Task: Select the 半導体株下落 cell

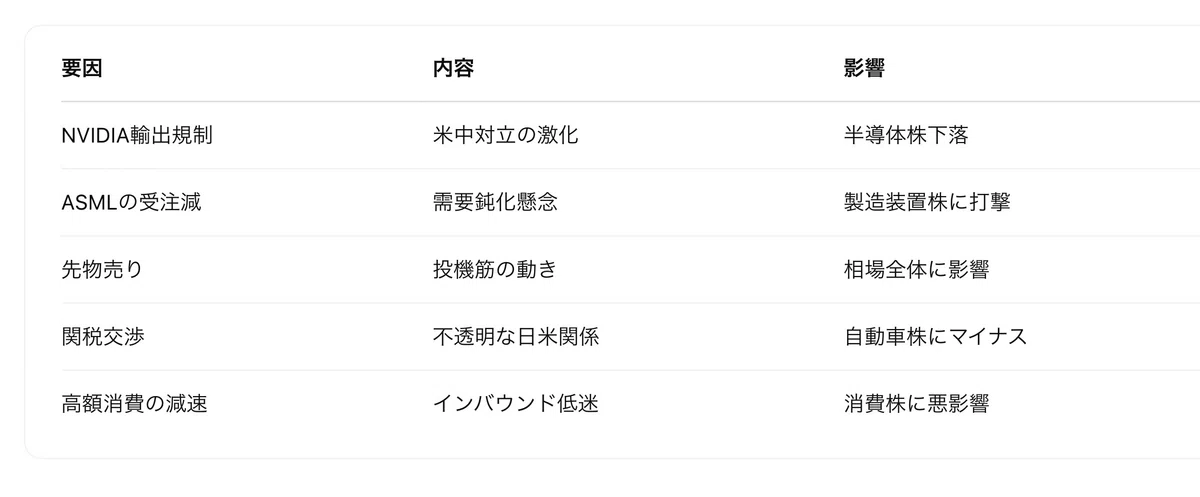Action: point(906,135)
